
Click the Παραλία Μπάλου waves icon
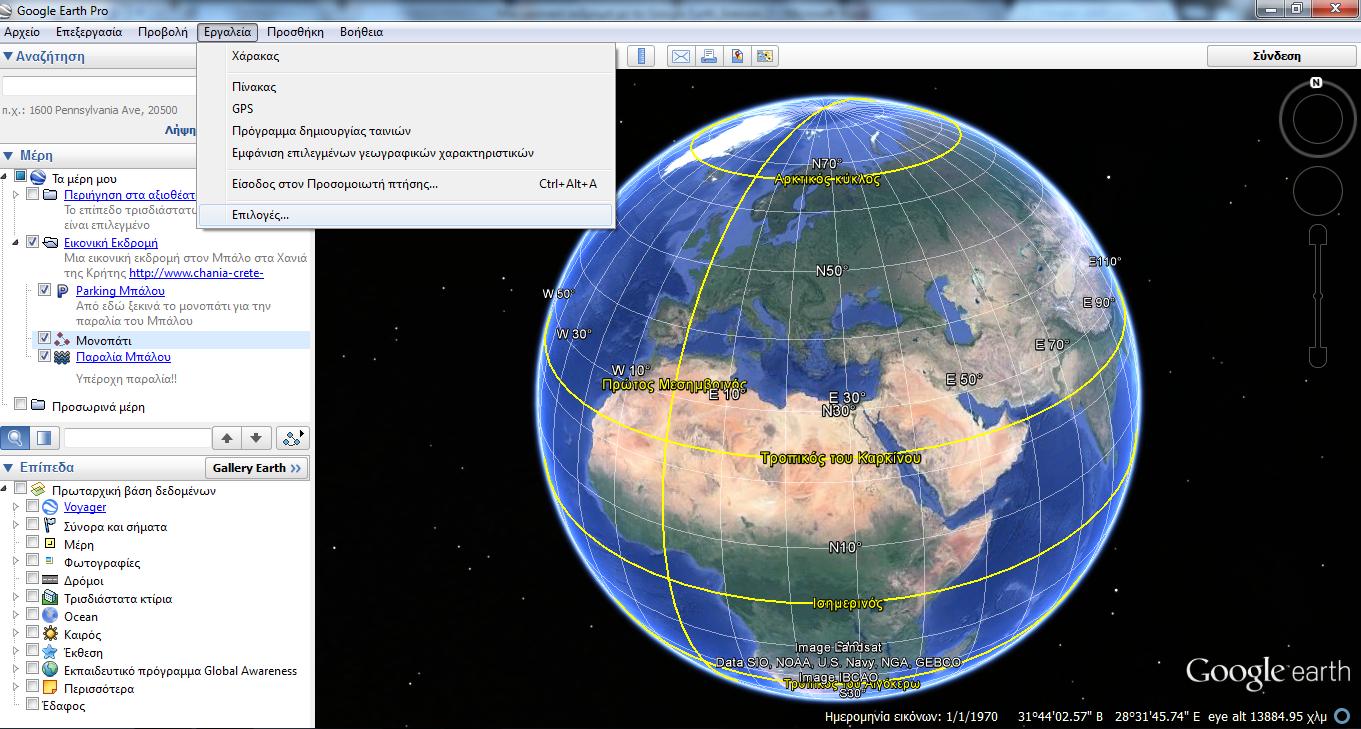coord(63,357)
